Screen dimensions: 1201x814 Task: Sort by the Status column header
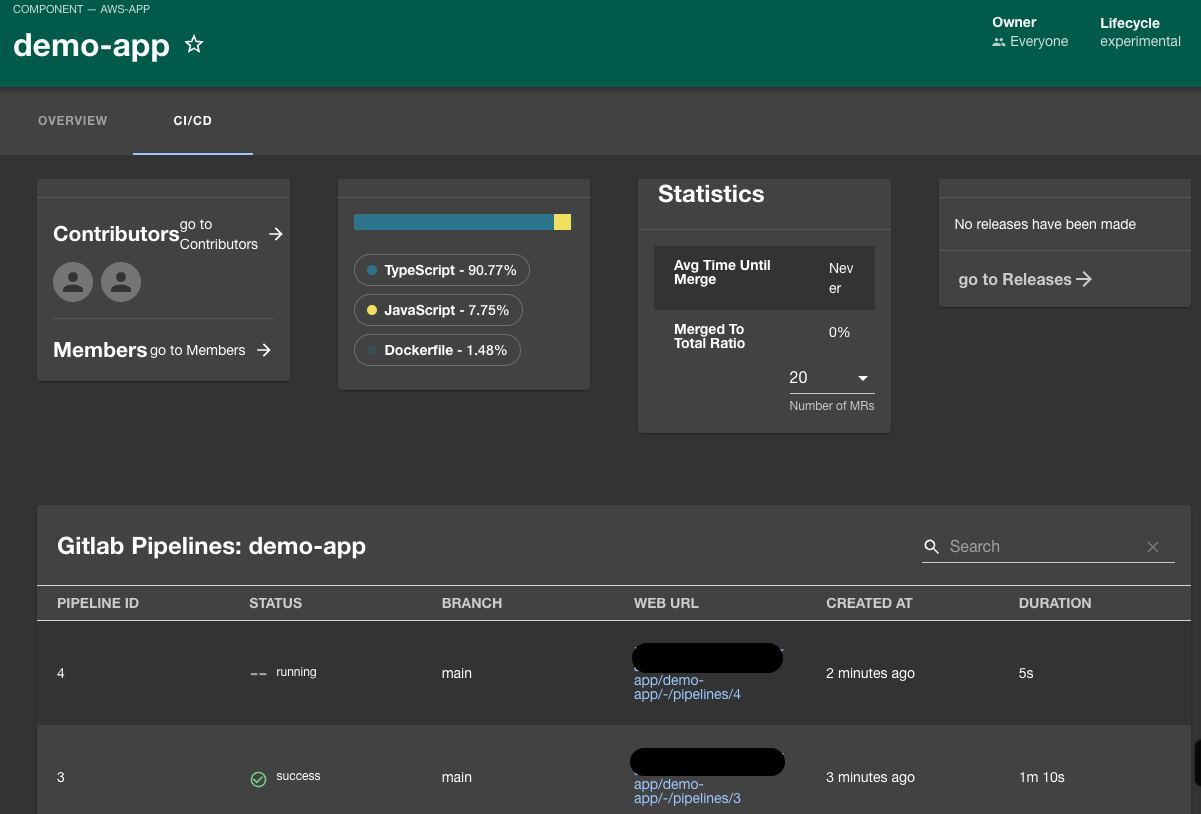276,603
